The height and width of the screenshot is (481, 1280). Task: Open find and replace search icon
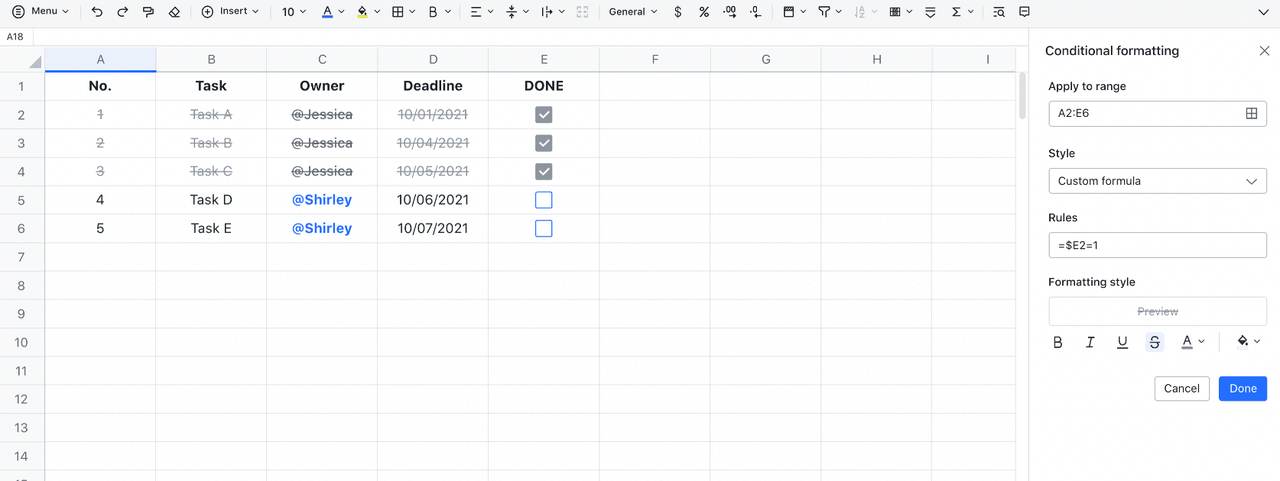click(998, 12)
